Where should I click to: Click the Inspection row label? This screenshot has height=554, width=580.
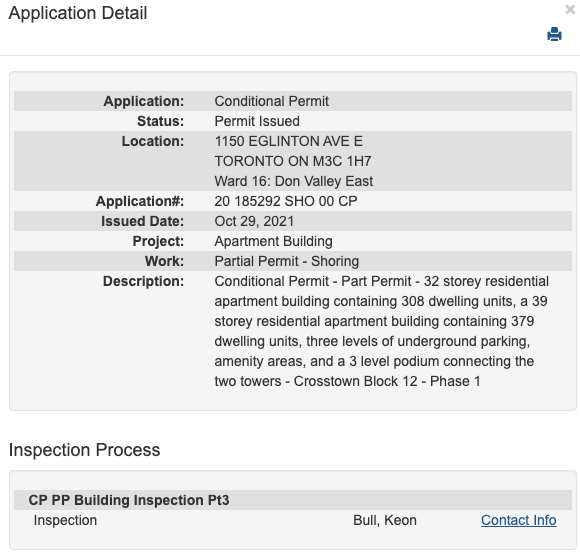[x=65, y=520]
